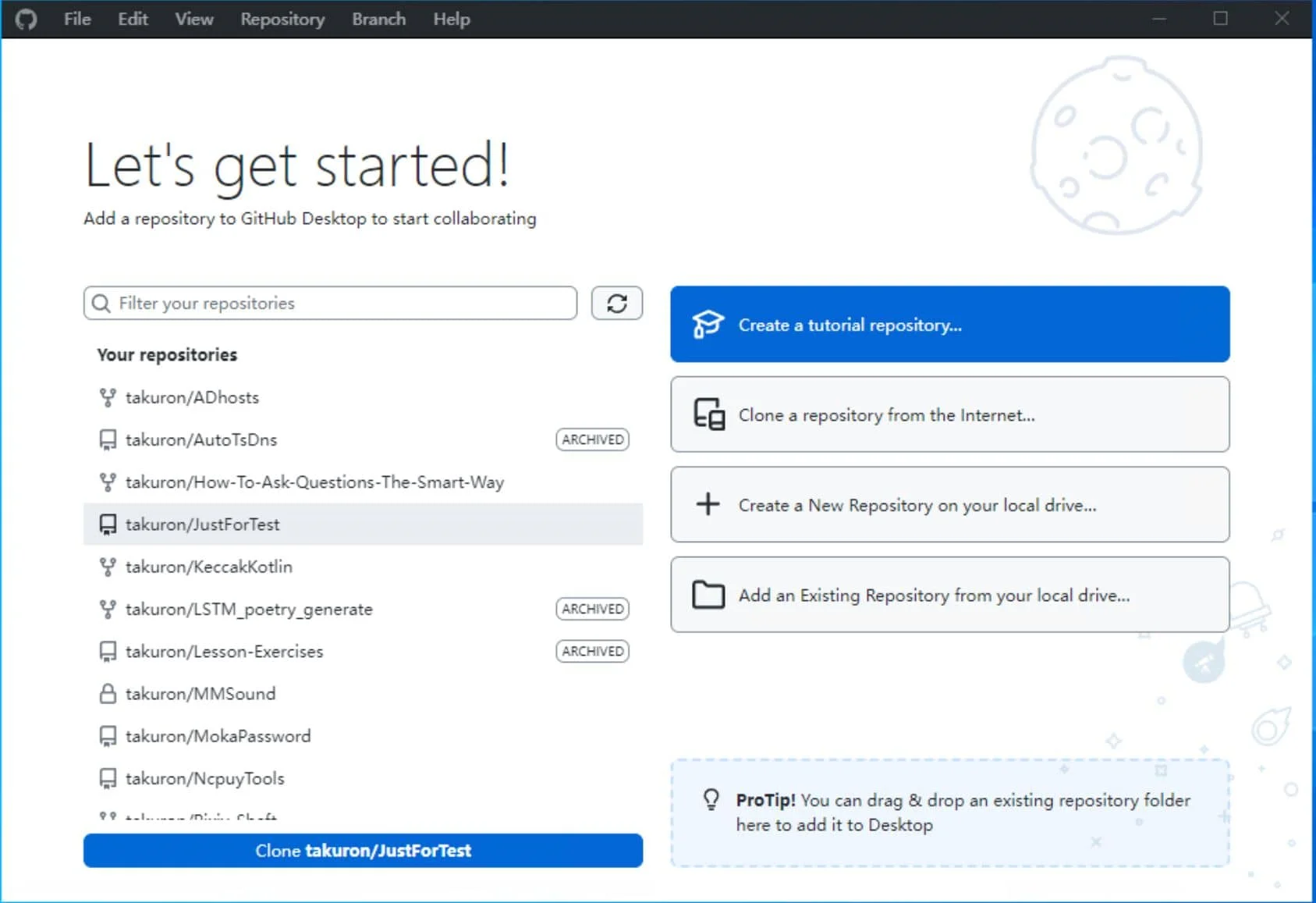The image size is (1316, 903).
Task: Select takuron/How-To-Ask-Questions-The-Smart-Way row
Action: (x=364, y=482)
